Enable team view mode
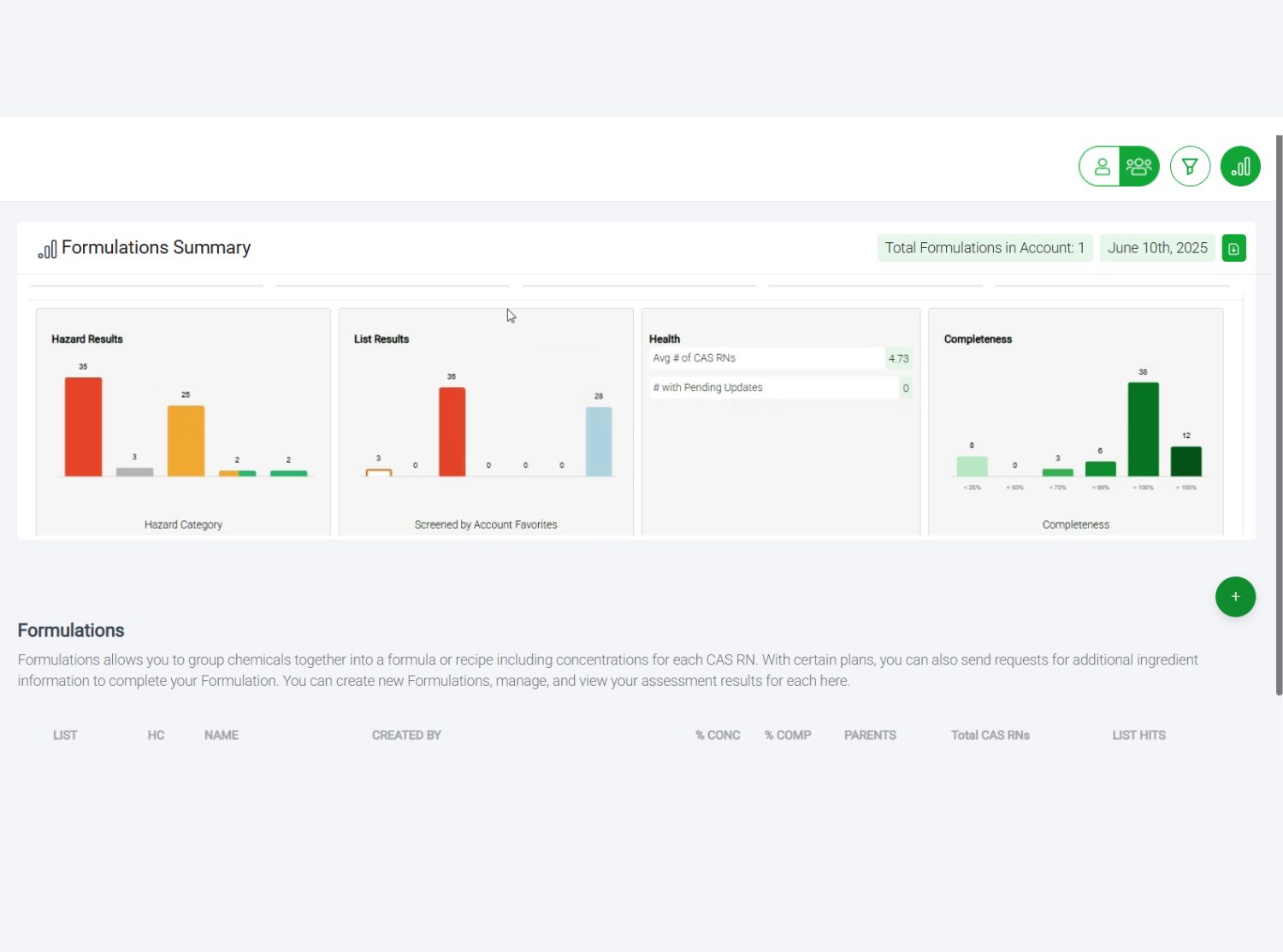 coord(1138,166)
